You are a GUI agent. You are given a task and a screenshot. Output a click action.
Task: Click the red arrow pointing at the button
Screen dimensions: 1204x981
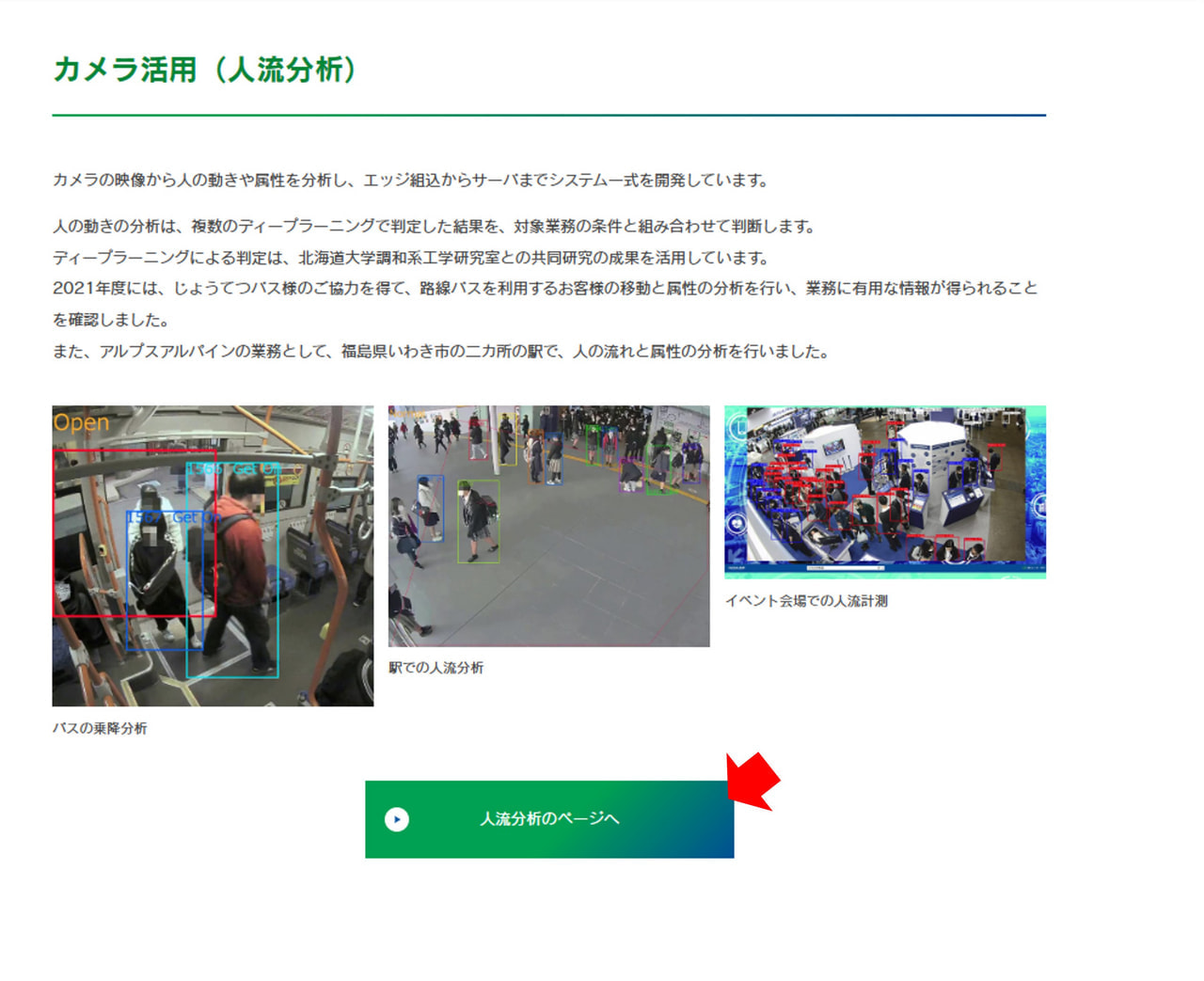coord(754,781)
